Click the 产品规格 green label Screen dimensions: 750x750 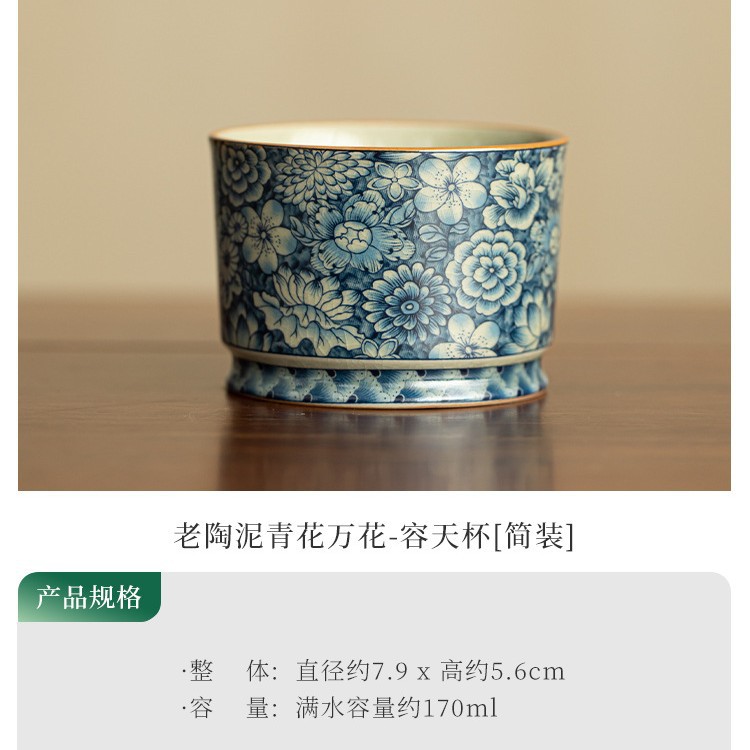89,596
